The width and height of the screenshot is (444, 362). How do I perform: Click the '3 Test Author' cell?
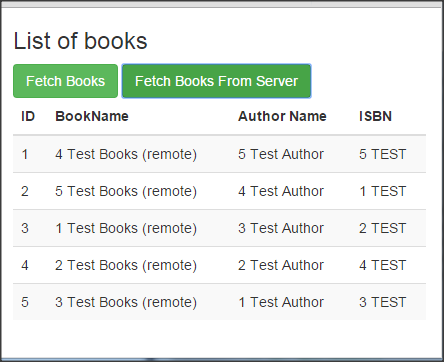point(281,228)
